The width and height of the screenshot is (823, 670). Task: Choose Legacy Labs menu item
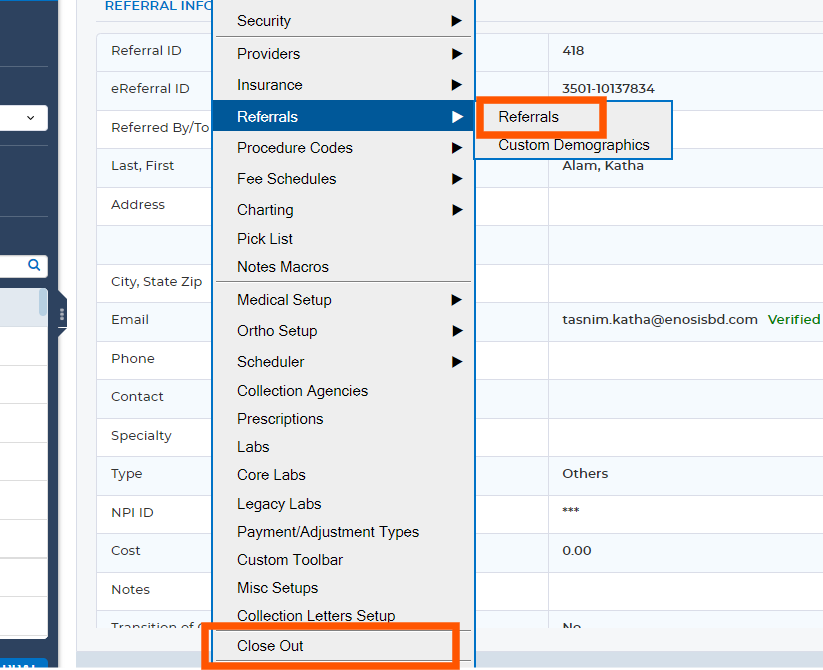[343, 504]
